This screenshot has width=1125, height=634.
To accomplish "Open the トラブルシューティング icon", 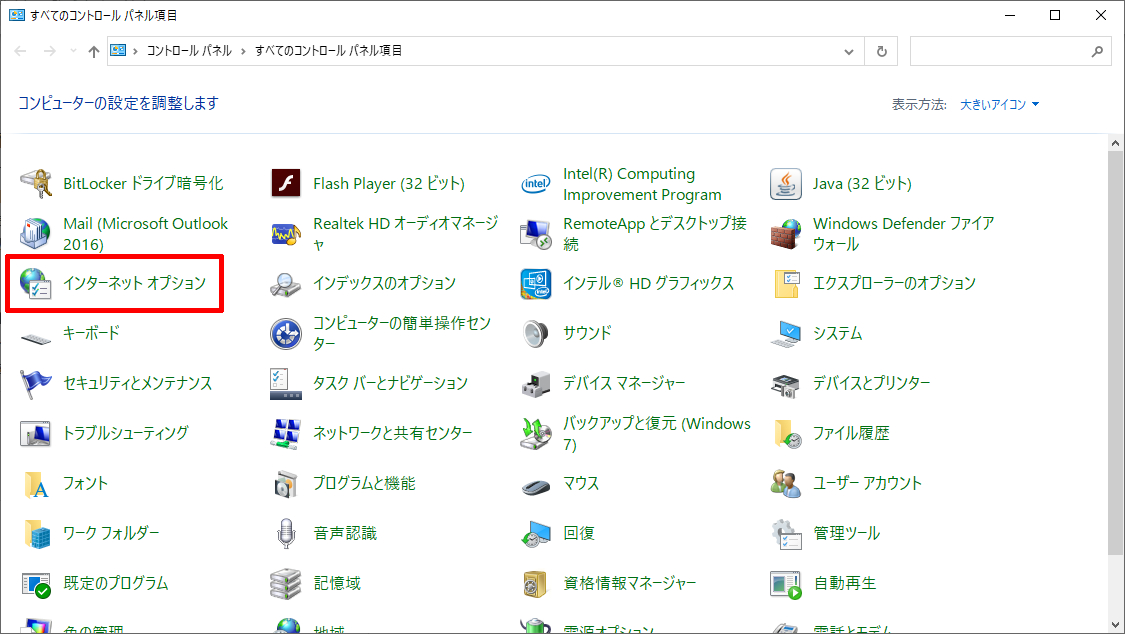I will [x=35, y=433].
